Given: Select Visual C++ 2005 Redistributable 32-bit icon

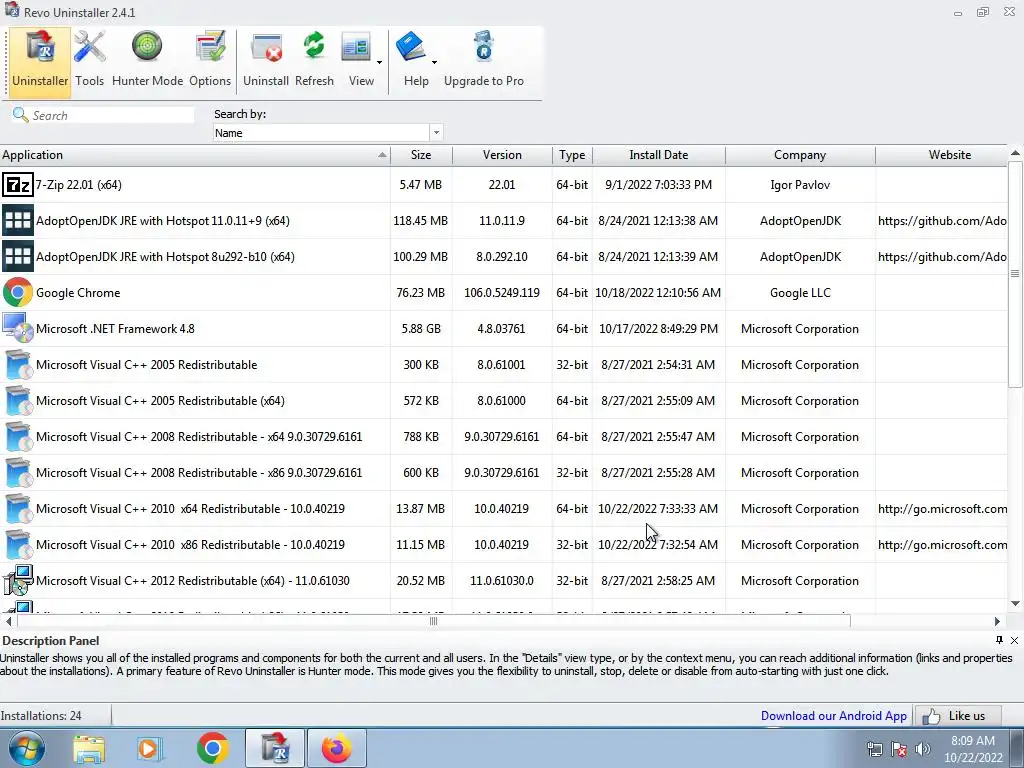Looking at the screenshot, I should click(x=18, y=364).
